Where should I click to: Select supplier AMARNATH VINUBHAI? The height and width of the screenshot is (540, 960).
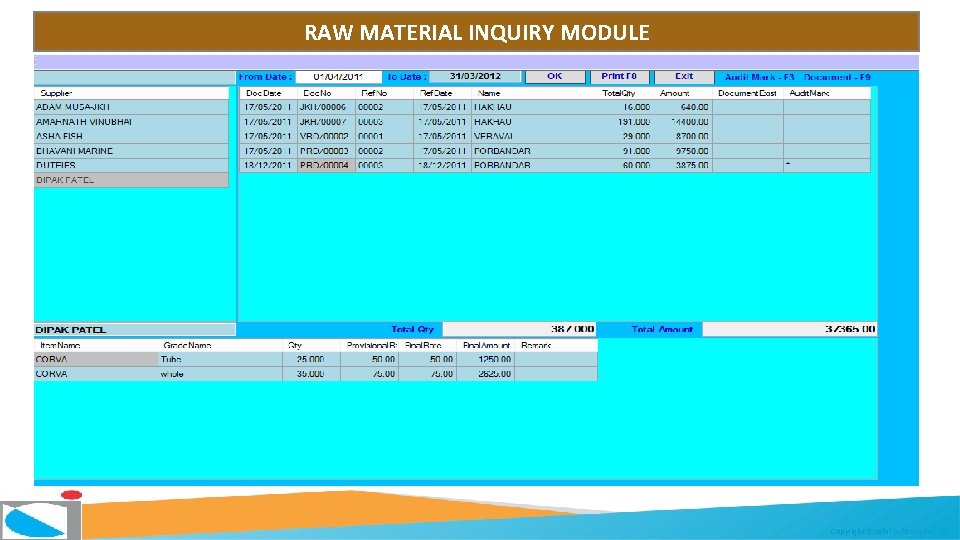[x=131, y=122]
